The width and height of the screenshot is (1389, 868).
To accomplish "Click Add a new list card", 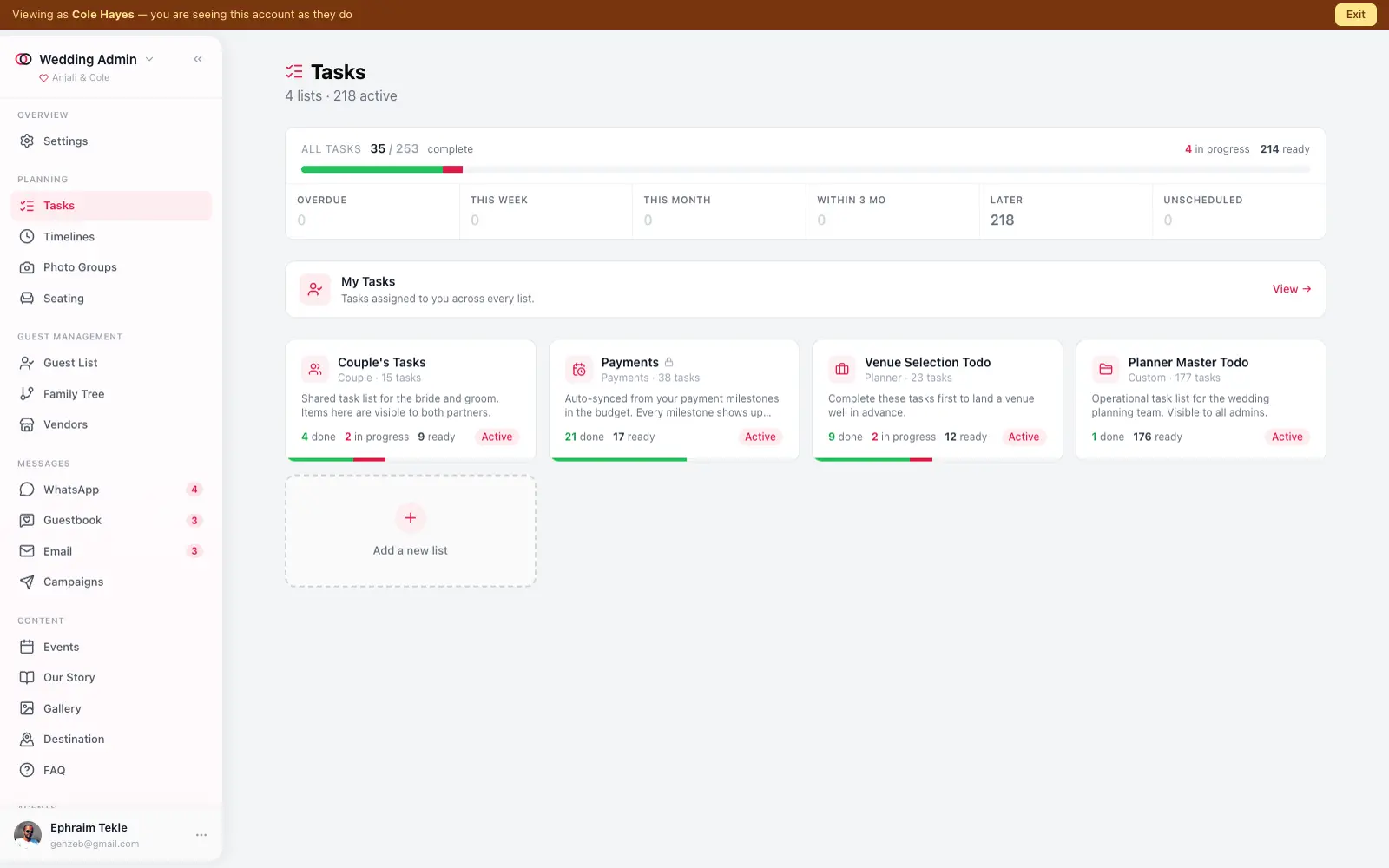I will point(411,531).
